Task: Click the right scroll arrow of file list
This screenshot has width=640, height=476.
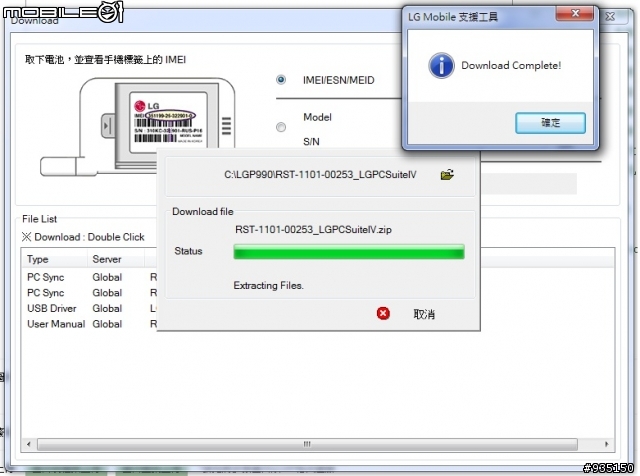Action: click(607, 444)
